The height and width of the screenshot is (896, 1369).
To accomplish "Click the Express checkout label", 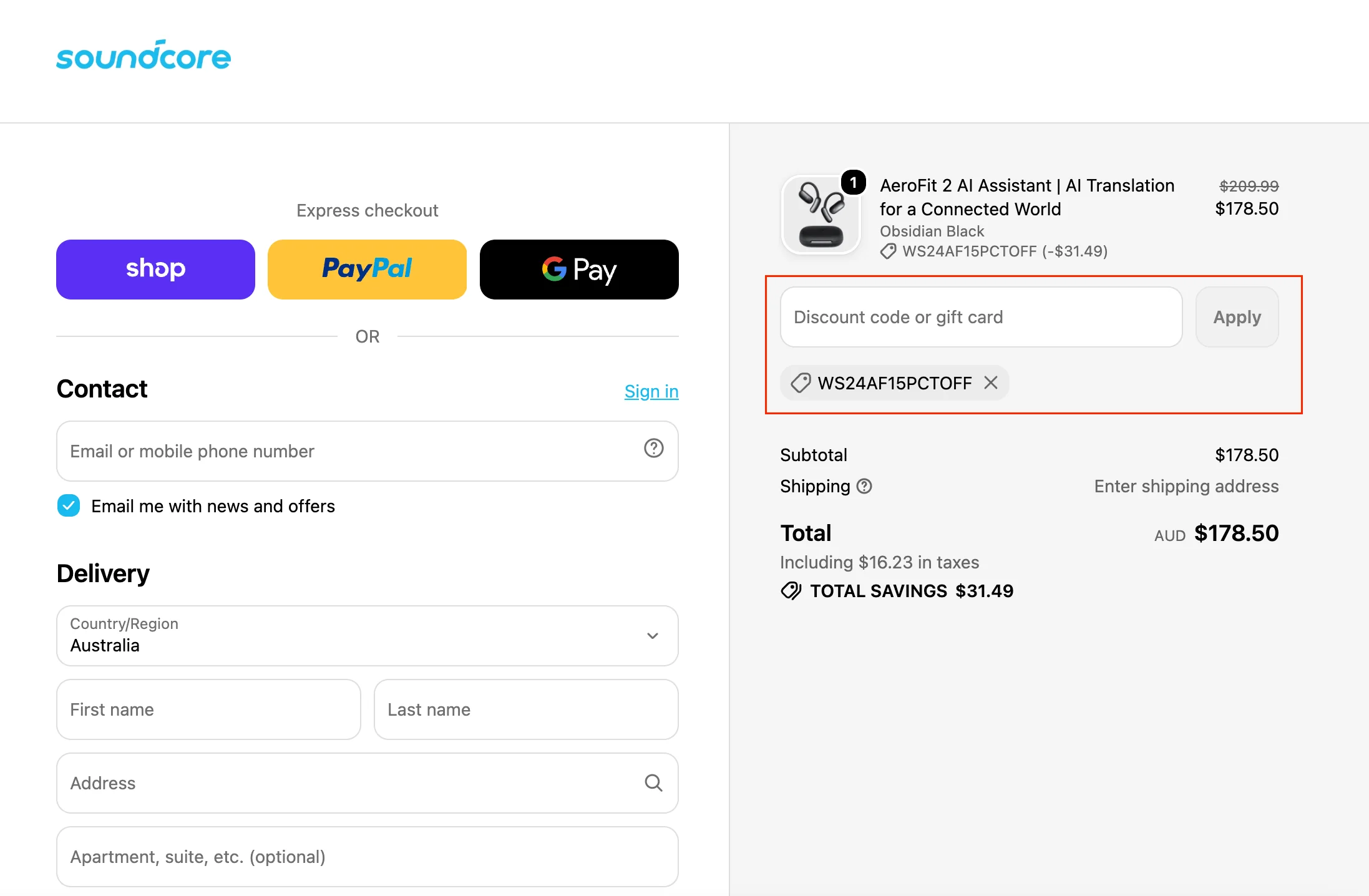I will click(x=367, y=210).
